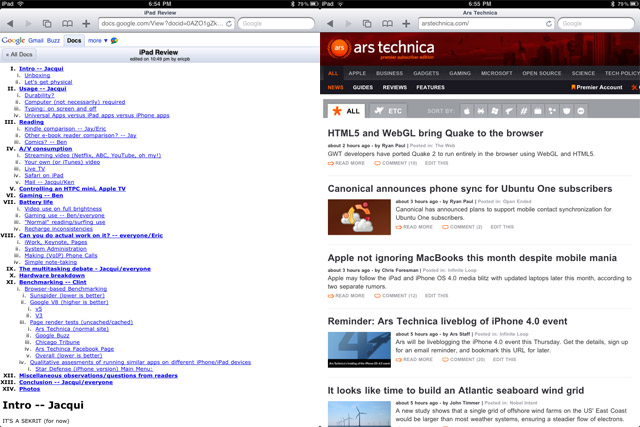This screenshot has width=640, height=427.
Task: Tap the forward arrow in the Ars Technica window
Action: [x=348, y=24]
